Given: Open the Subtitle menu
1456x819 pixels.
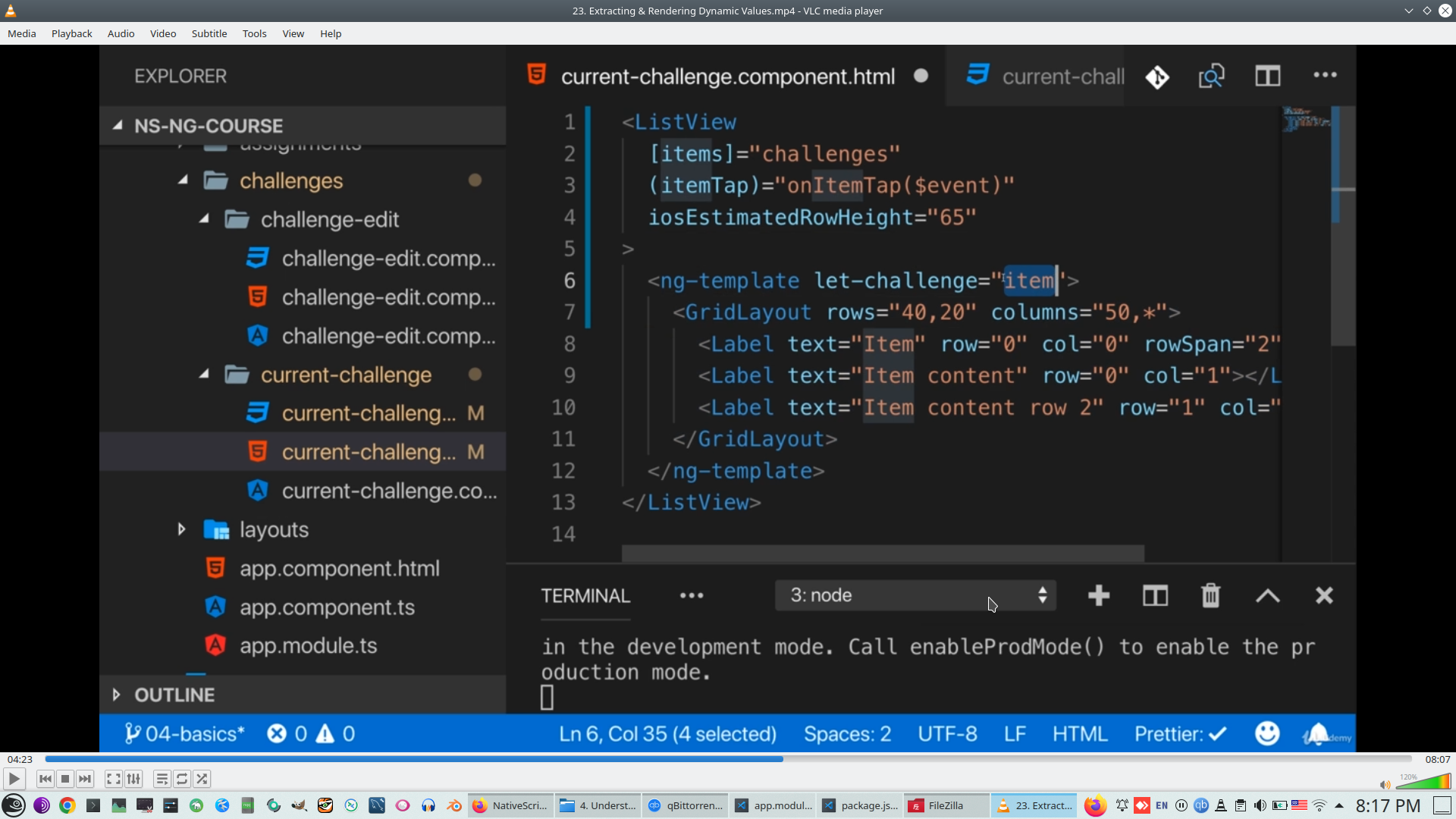Looking at the screenshot, I should [x=209, y=33].
